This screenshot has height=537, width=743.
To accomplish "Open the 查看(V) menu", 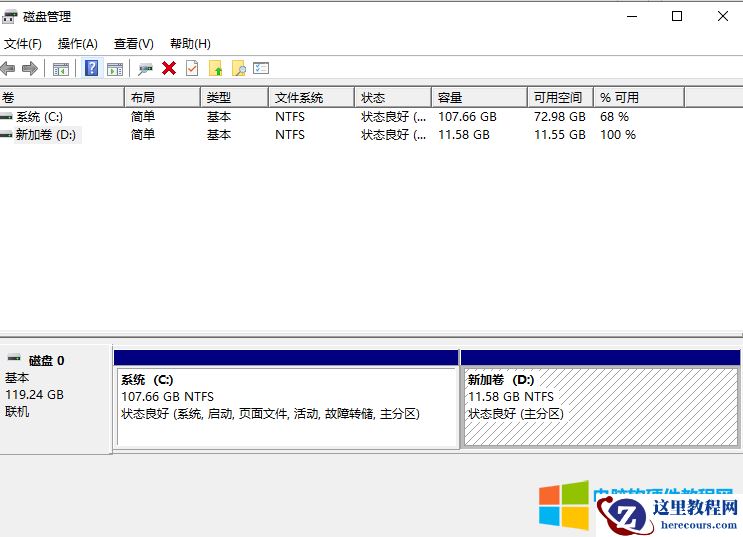I will (x=134, y=44).
